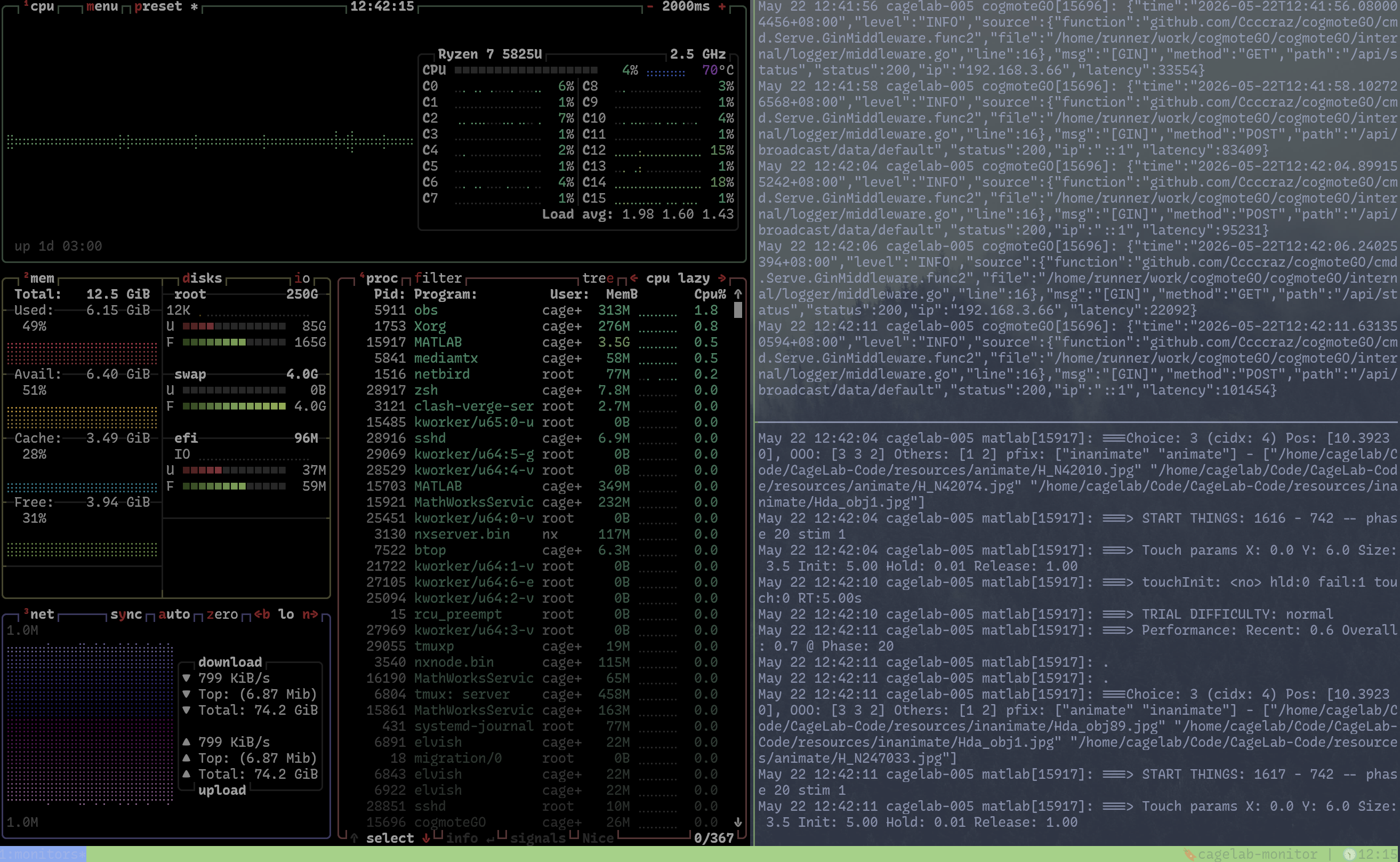Click the proc list scroll up arrow

pos(738,294)
